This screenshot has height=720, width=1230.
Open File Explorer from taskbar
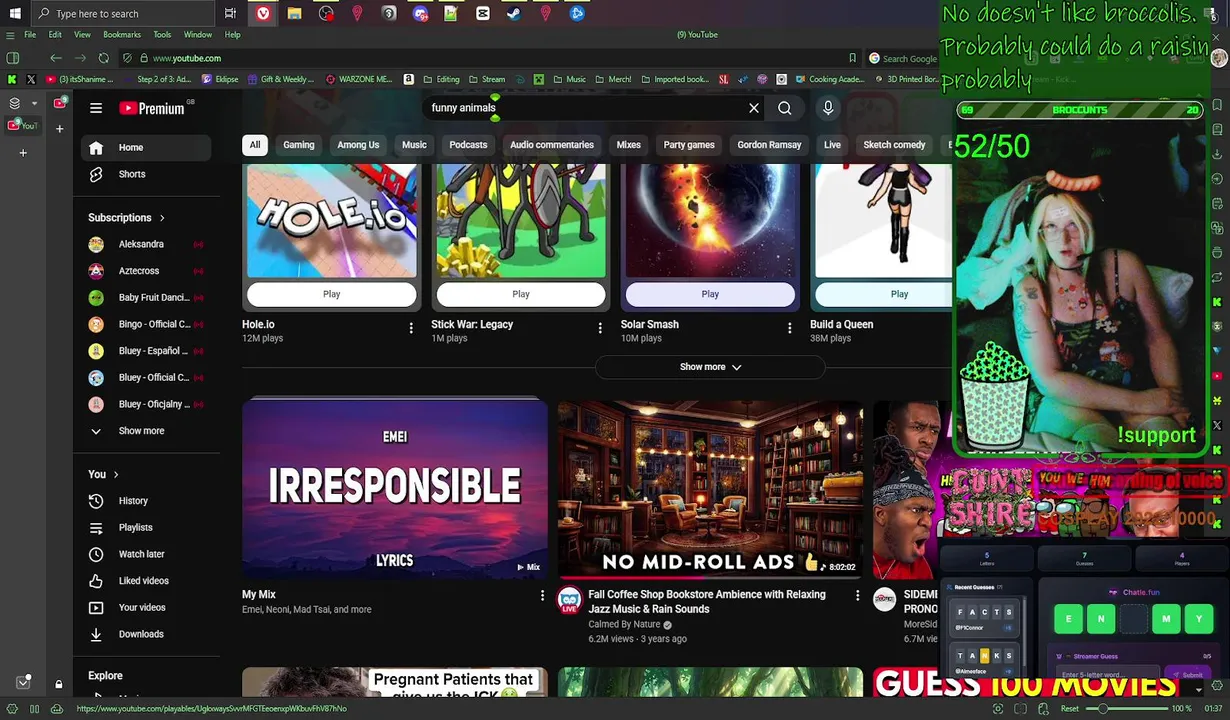click(x=294, y=13)
